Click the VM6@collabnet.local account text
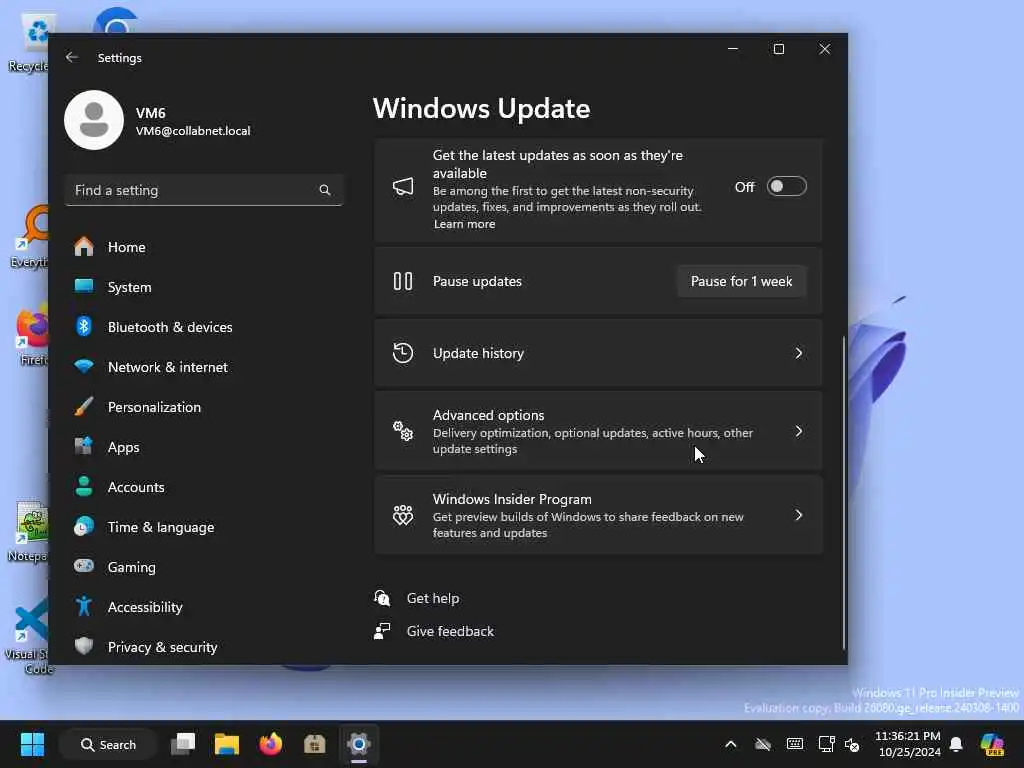This screenshot has width=1024, height=768. coord(193,131)
